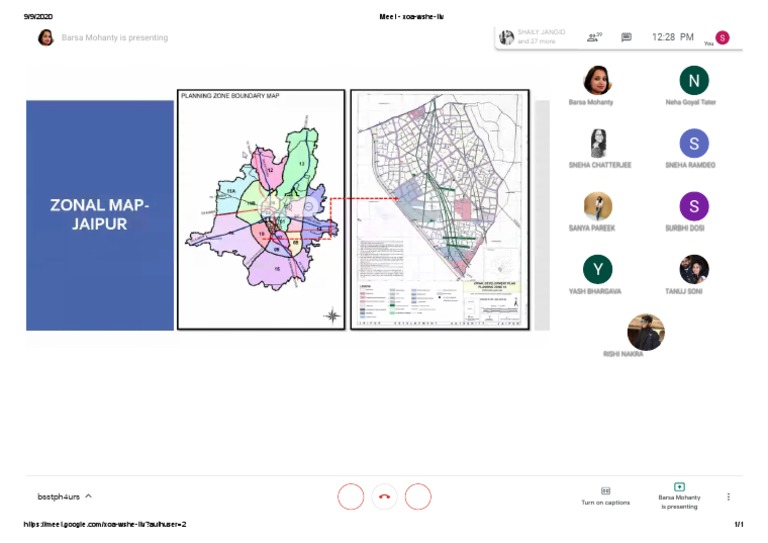Click the 12:28 PM clock text
Image resolution: width=768 pixels, height=543 pixels.
point(672,37)
